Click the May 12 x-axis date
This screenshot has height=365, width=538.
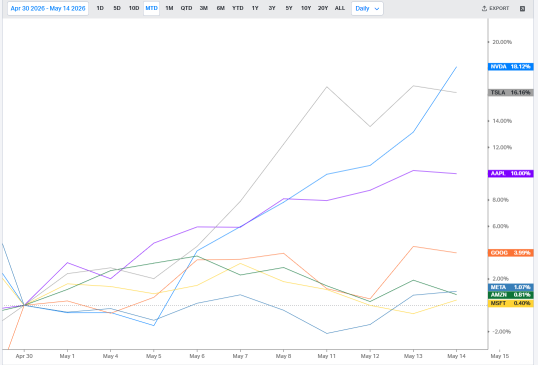(370, 356)
